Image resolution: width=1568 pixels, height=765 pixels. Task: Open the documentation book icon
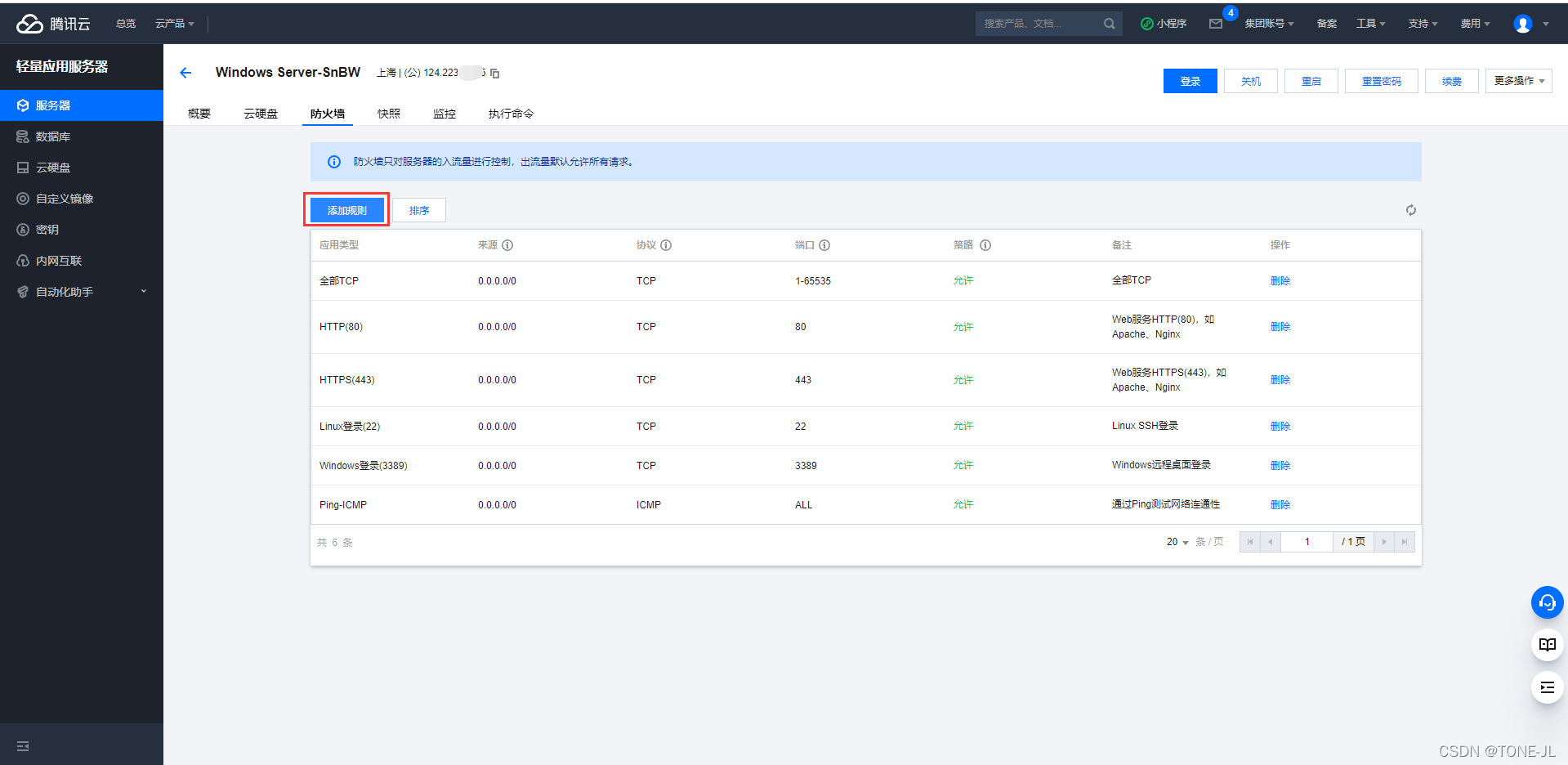click(1547, 645)
